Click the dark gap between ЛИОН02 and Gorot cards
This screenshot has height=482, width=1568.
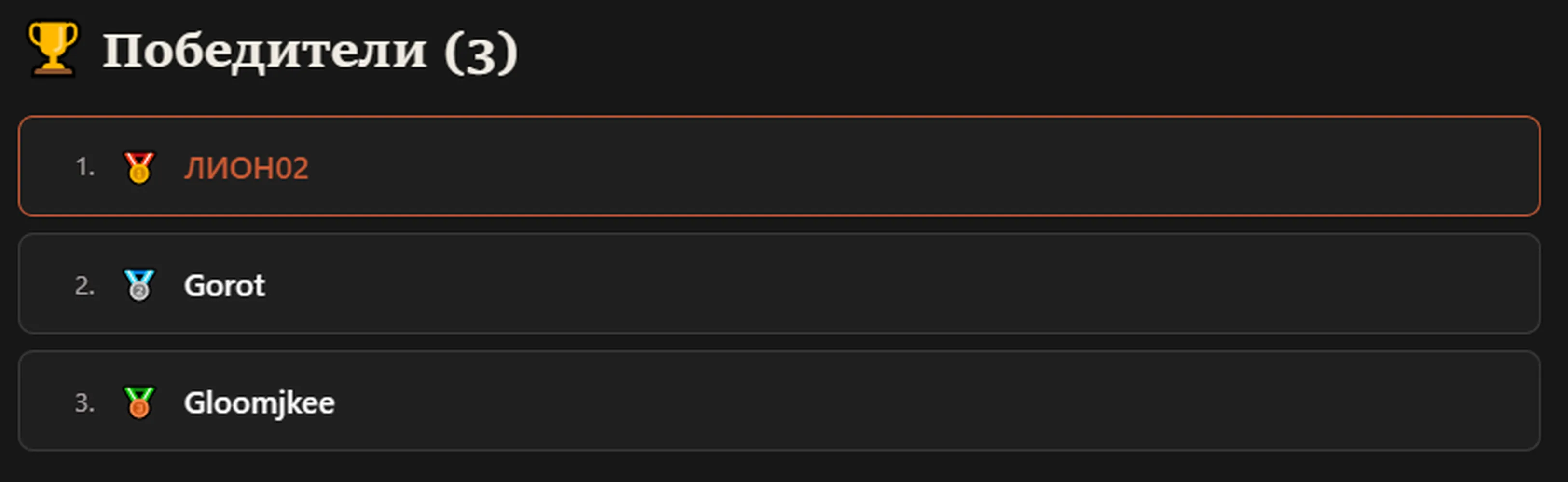[x=779, y=225]
